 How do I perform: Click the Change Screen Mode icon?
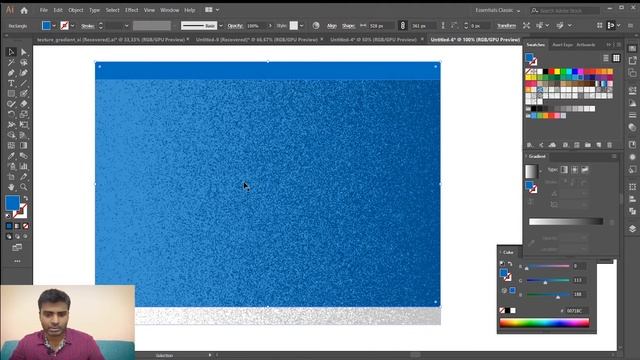[17, 247]
